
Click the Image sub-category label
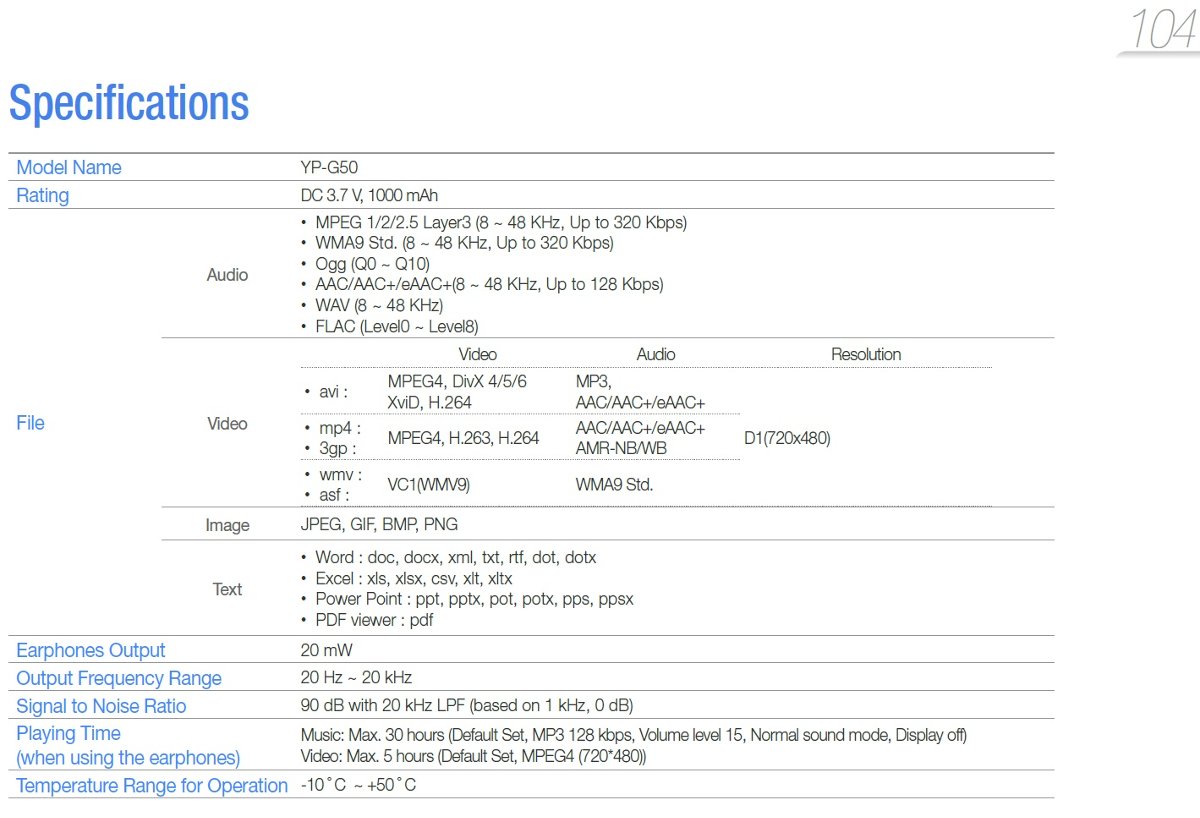point(227,525)
